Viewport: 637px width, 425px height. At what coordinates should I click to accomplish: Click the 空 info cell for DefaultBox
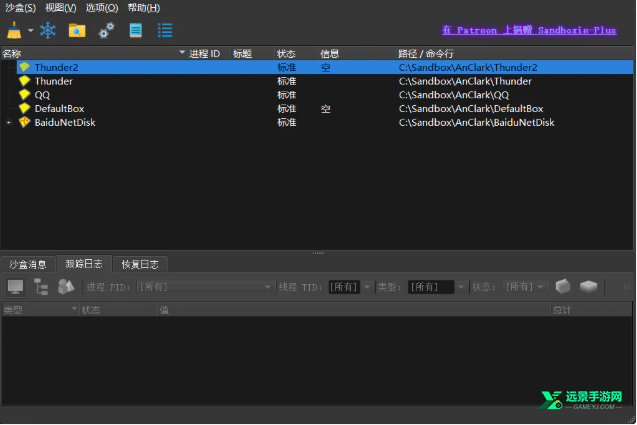(x=325, y=109)
